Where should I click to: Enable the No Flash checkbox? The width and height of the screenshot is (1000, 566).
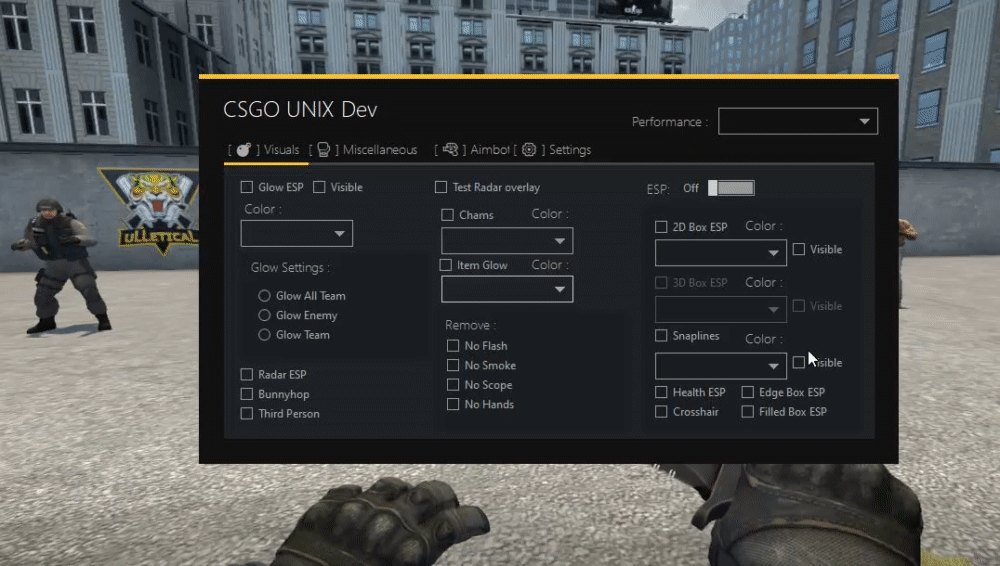(453, 346)
